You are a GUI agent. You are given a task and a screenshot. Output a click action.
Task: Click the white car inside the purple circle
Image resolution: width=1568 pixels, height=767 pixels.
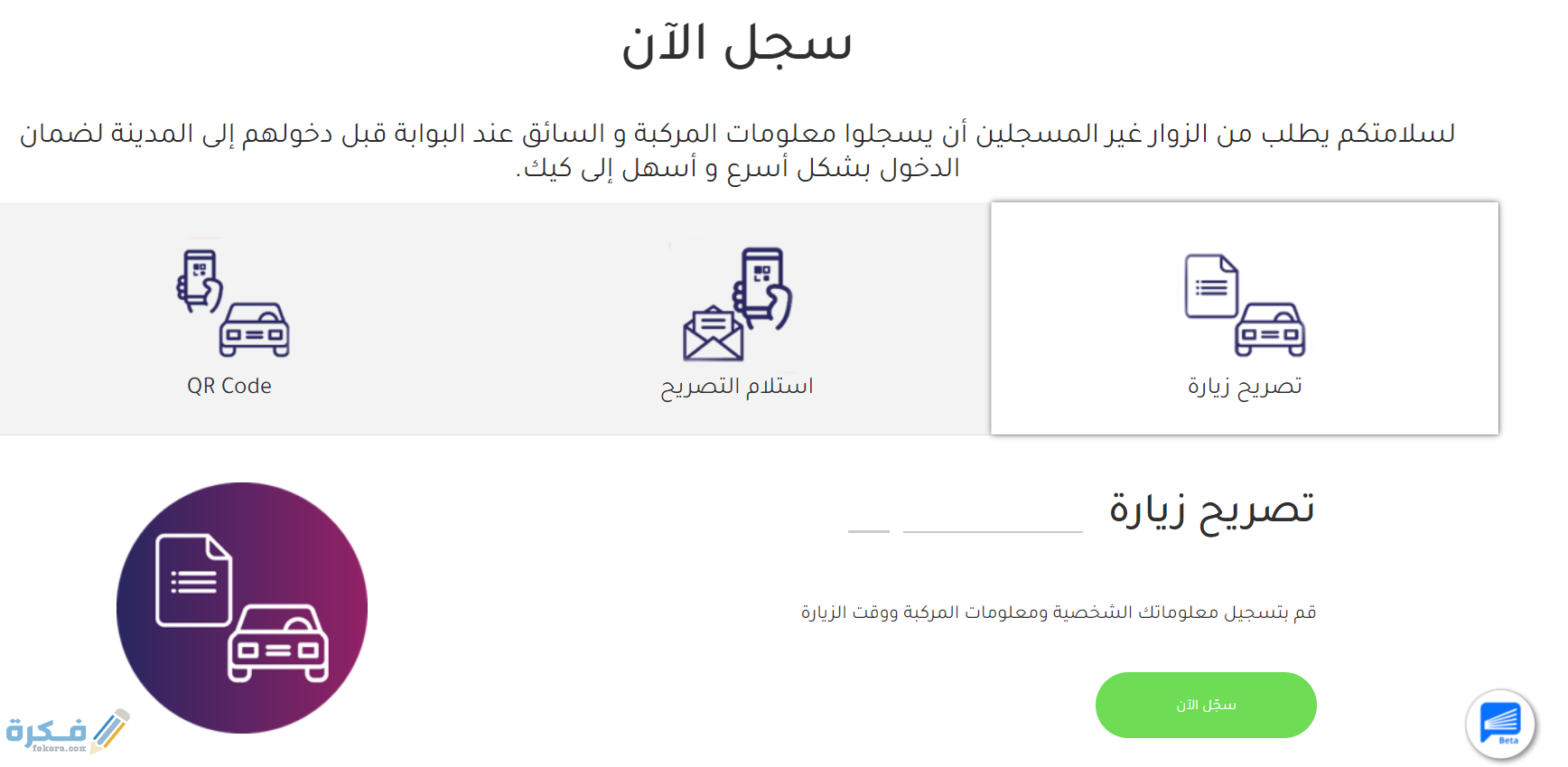coord(278,642)
